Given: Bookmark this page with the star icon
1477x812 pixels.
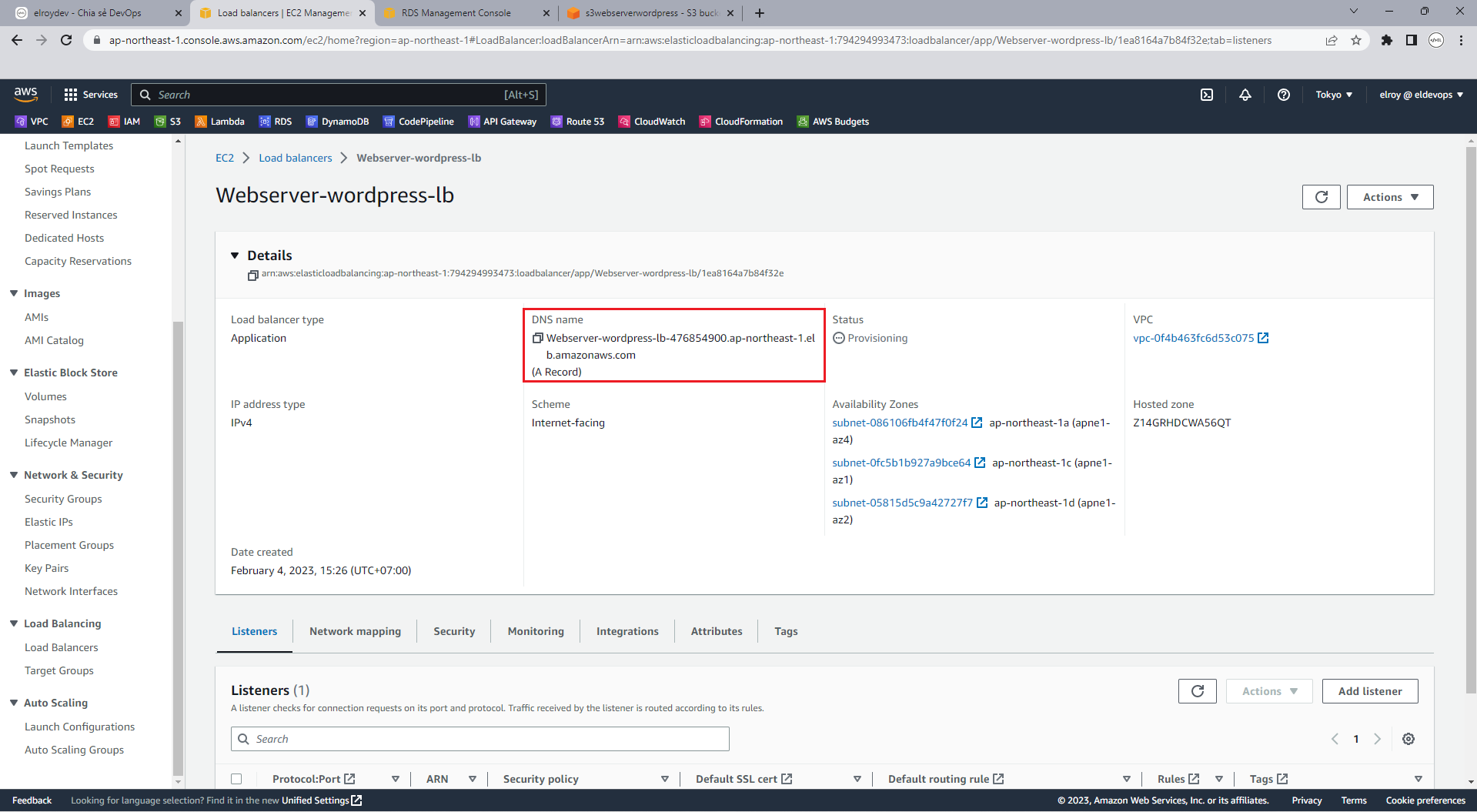Looking at the screenshot, I should click(x=1356, y=40).
